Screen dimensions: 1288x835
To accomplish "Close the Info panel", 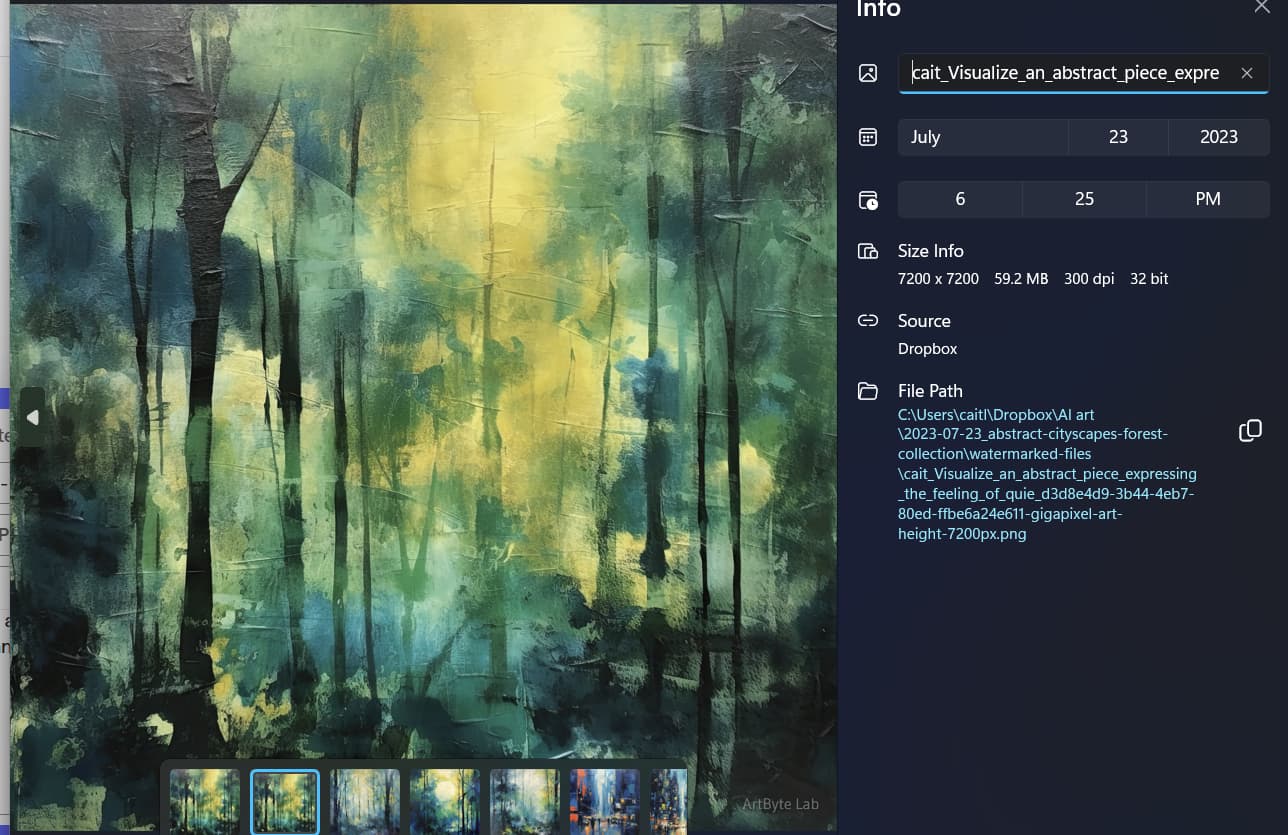I will (x=1262, y=8).
